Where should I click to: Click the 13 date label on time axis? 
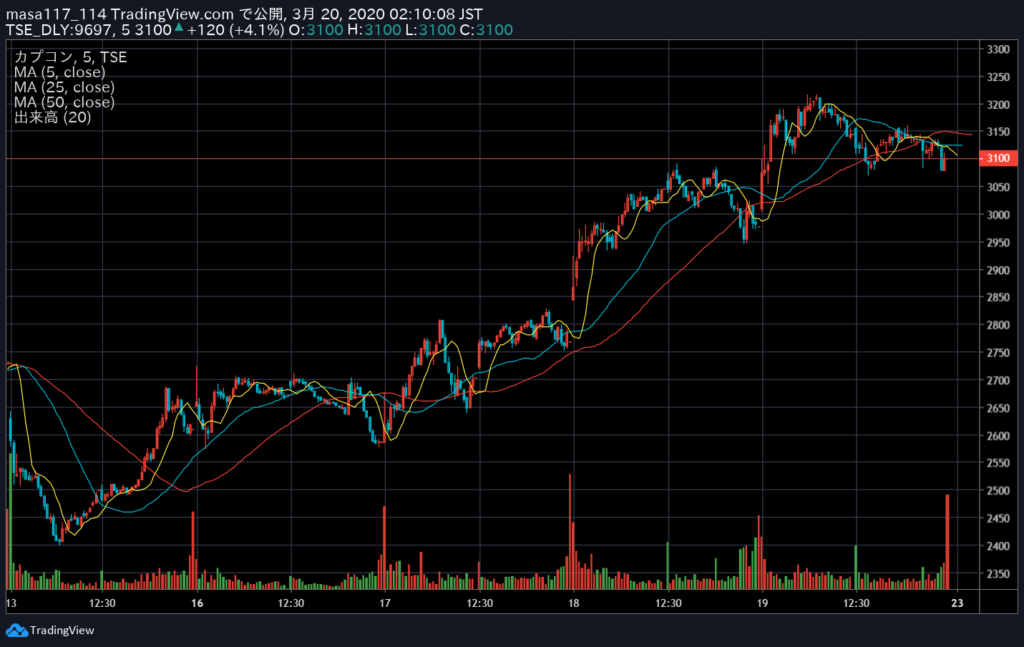(x=11, y=603)
